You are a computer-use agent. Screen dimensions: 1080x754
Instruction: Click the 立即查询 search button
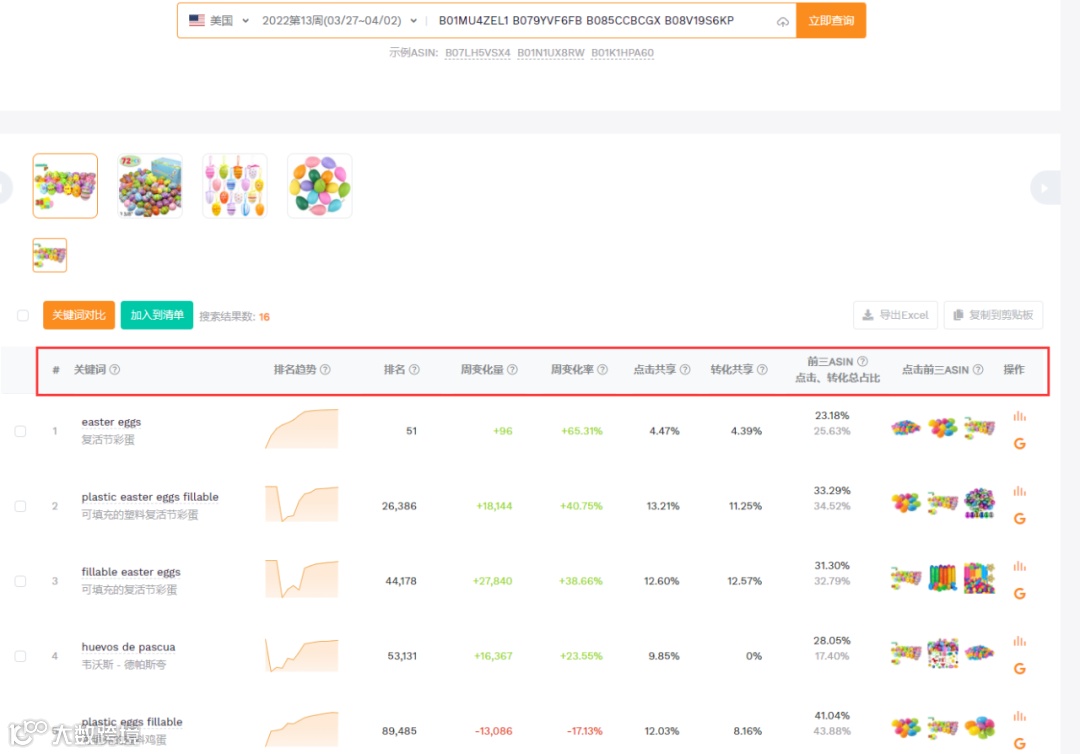click(x=831, y=19)
